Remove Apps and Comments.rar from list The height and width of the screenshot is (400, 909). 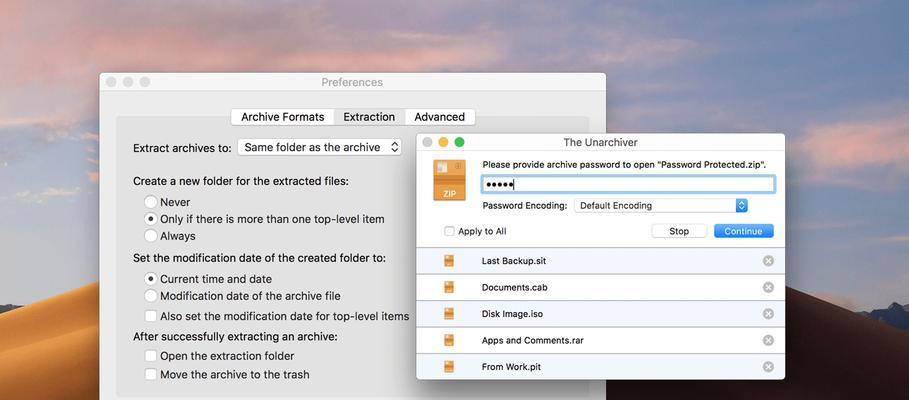(x=768, y=340)
